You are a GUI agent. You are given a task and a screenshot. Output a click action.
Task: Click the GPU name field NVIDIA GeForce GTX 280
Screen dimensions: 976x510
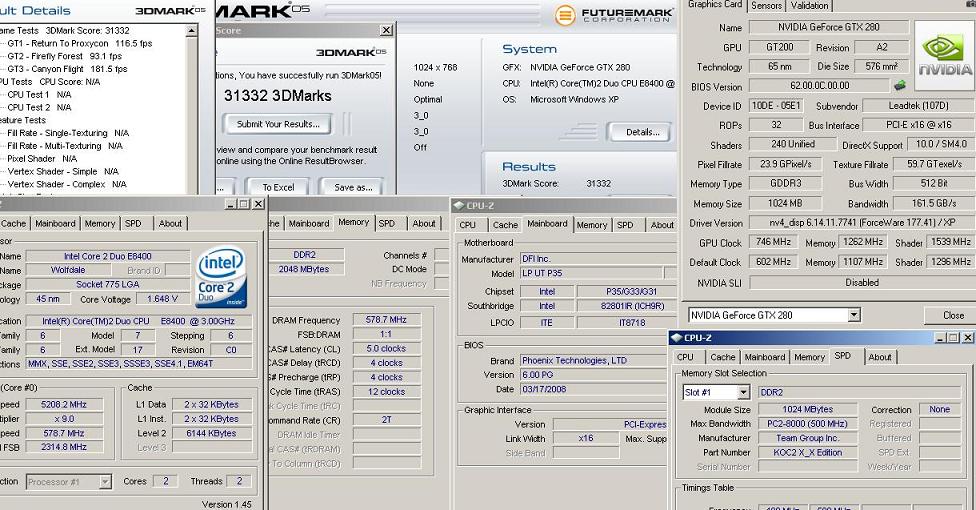(x=828, y=27)
